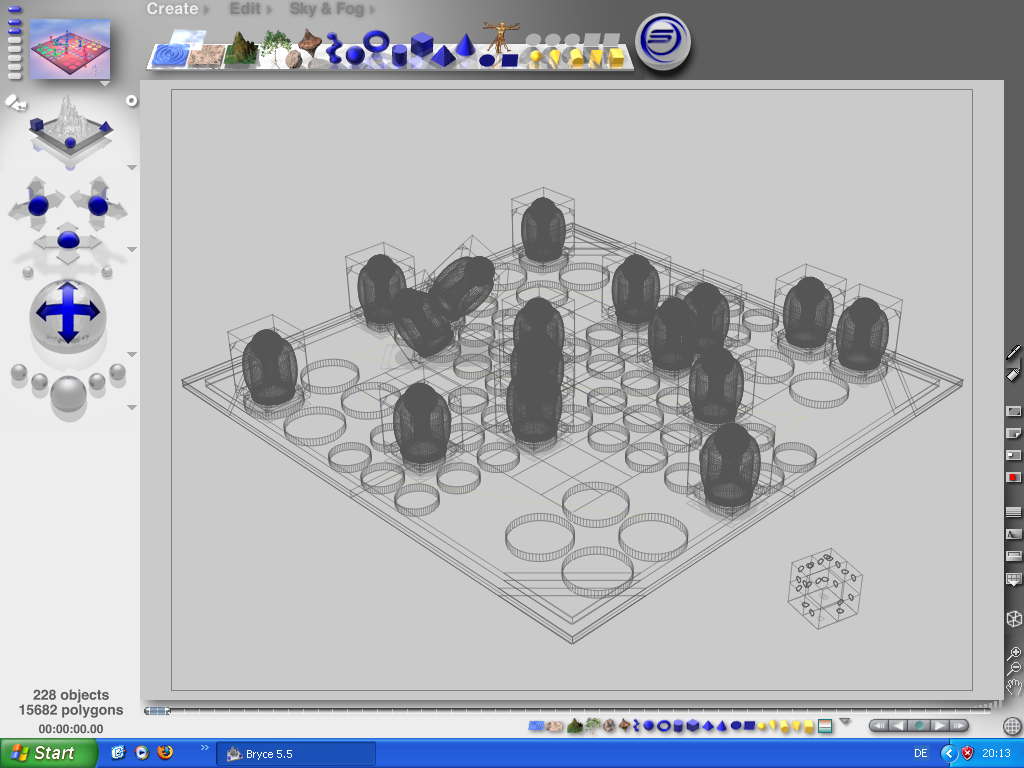The width and height of the screenshot is (1024, 768).
Task: Create a terrain mountain object
Action: tap(242, 50)
